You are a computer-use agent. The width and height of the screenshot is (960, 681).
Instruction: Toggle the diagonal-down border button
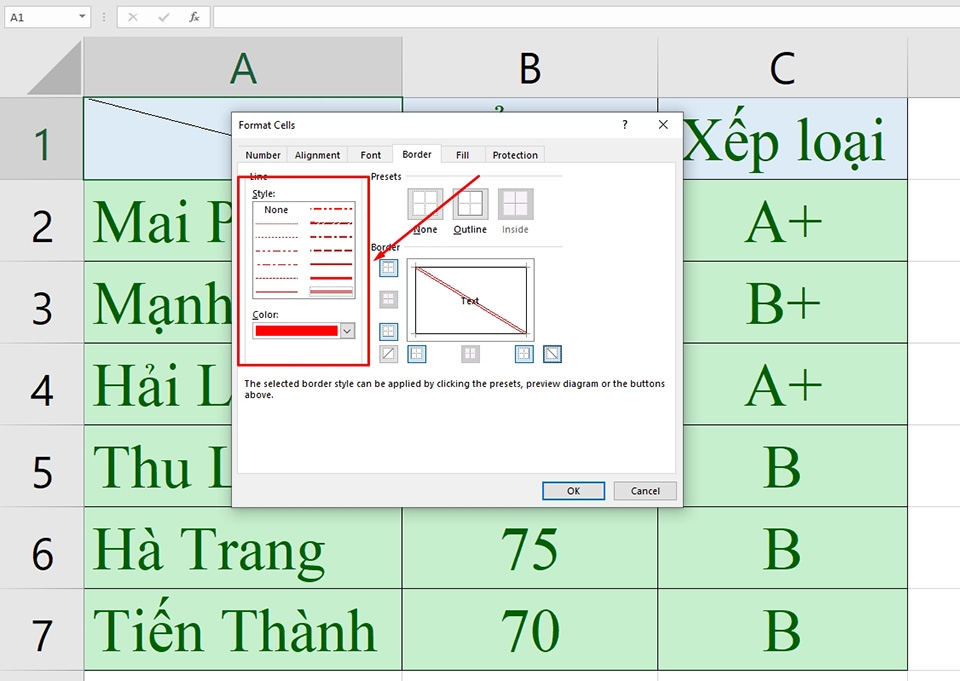click(552, 353)
